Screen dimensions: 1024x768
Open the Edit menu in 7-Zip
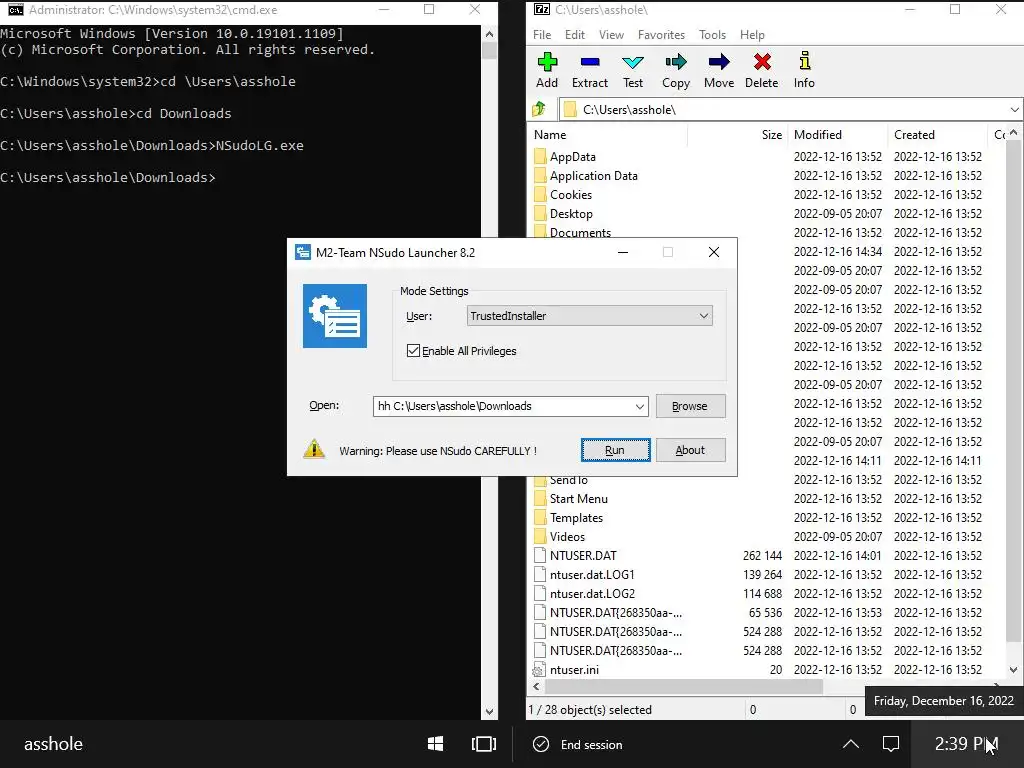point(575,35)
